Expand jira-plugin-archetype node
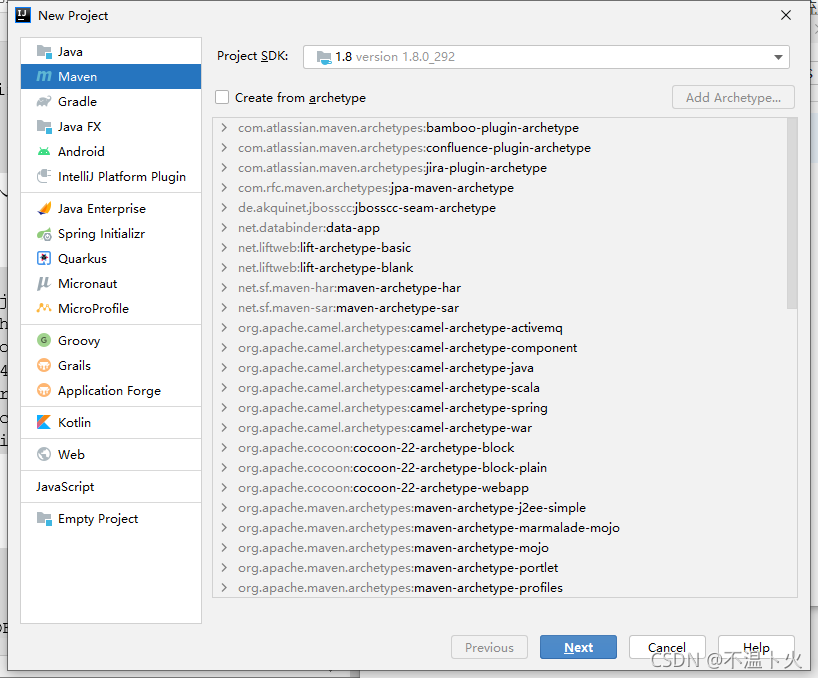Image resolution: width=818 pixels, height=678 pixels. (224, 167)
